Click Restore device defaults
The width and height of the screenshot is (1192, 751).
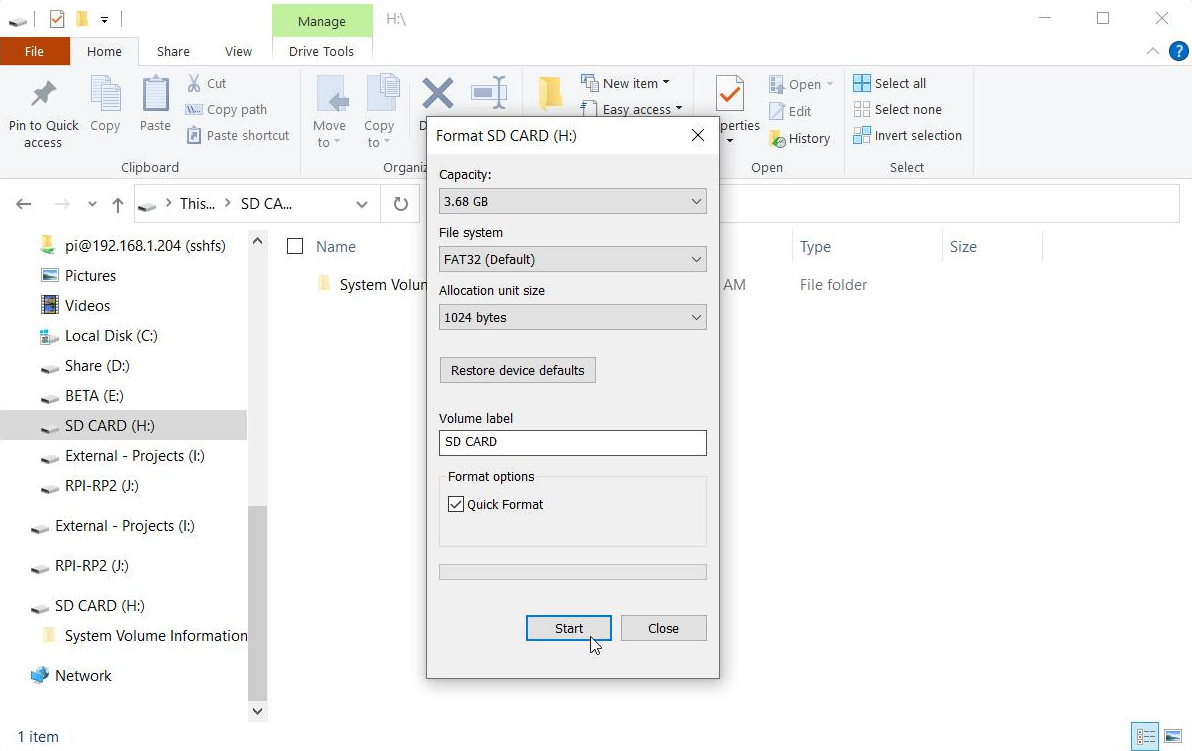click(517, 369)
